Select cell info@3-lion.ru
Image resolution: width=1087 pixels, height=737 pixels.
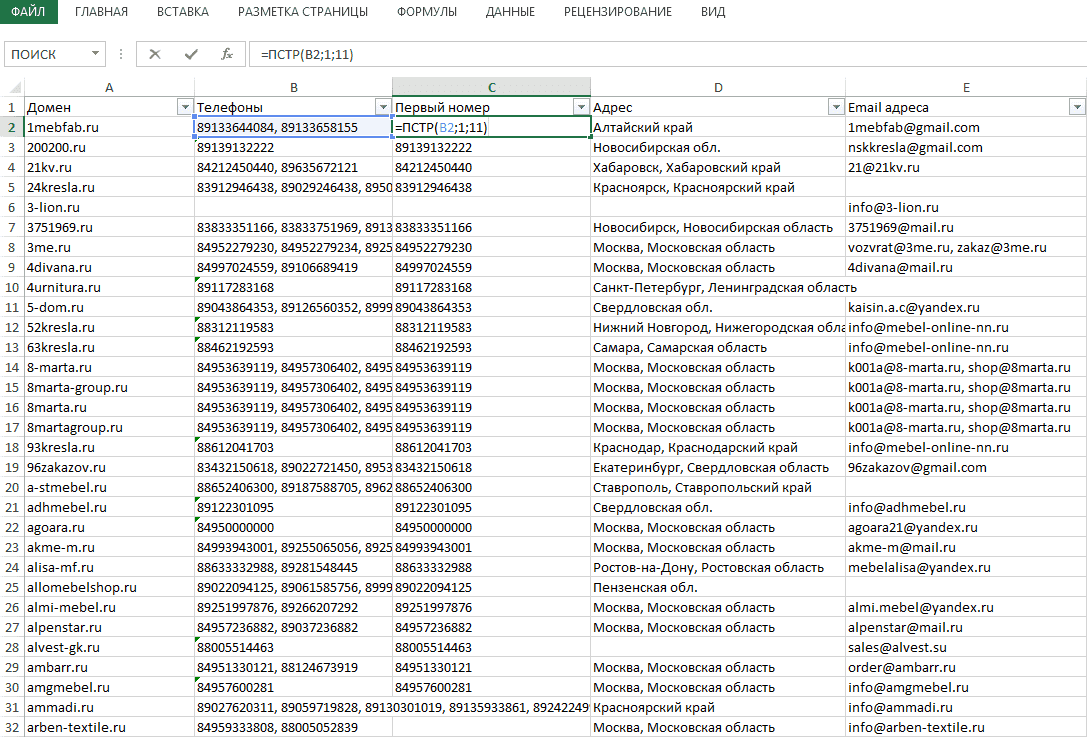click(966, 207)
